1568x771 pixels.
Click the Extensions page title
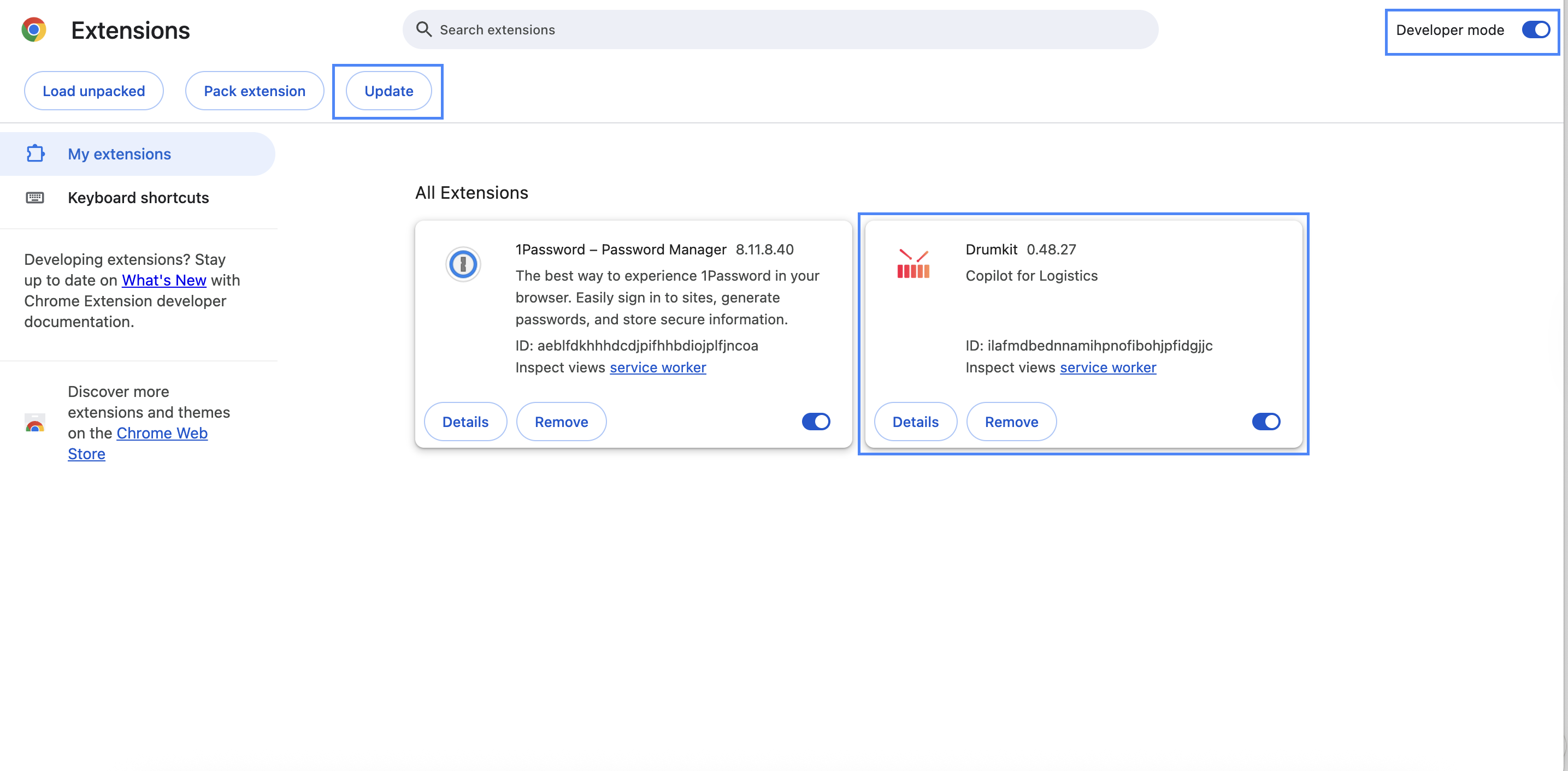(x=130, y=30)
